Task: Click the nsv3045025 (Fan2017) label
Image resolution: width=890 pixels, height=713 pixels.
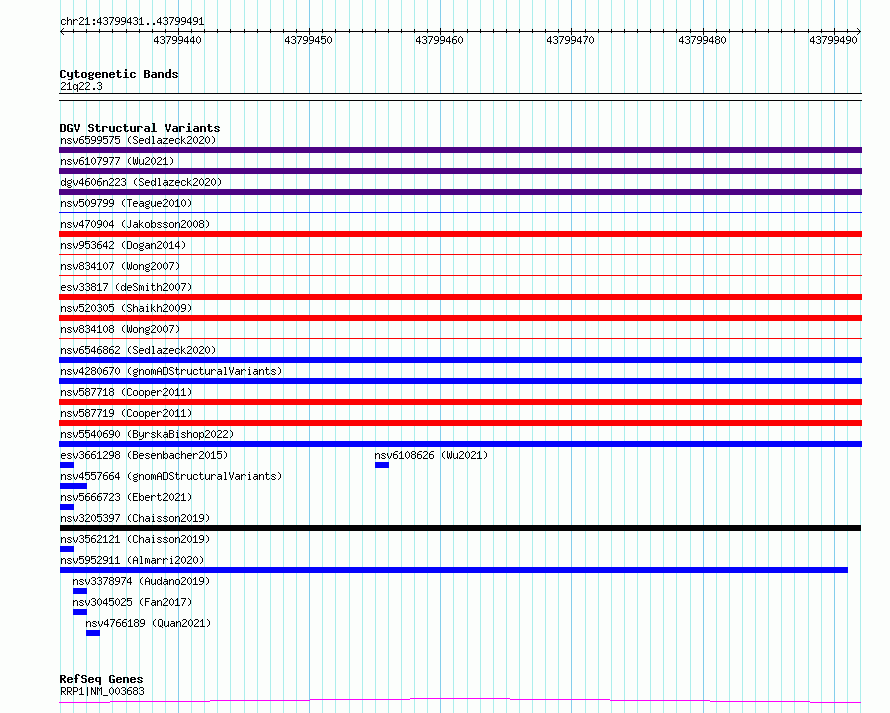Action: [132, 602]
